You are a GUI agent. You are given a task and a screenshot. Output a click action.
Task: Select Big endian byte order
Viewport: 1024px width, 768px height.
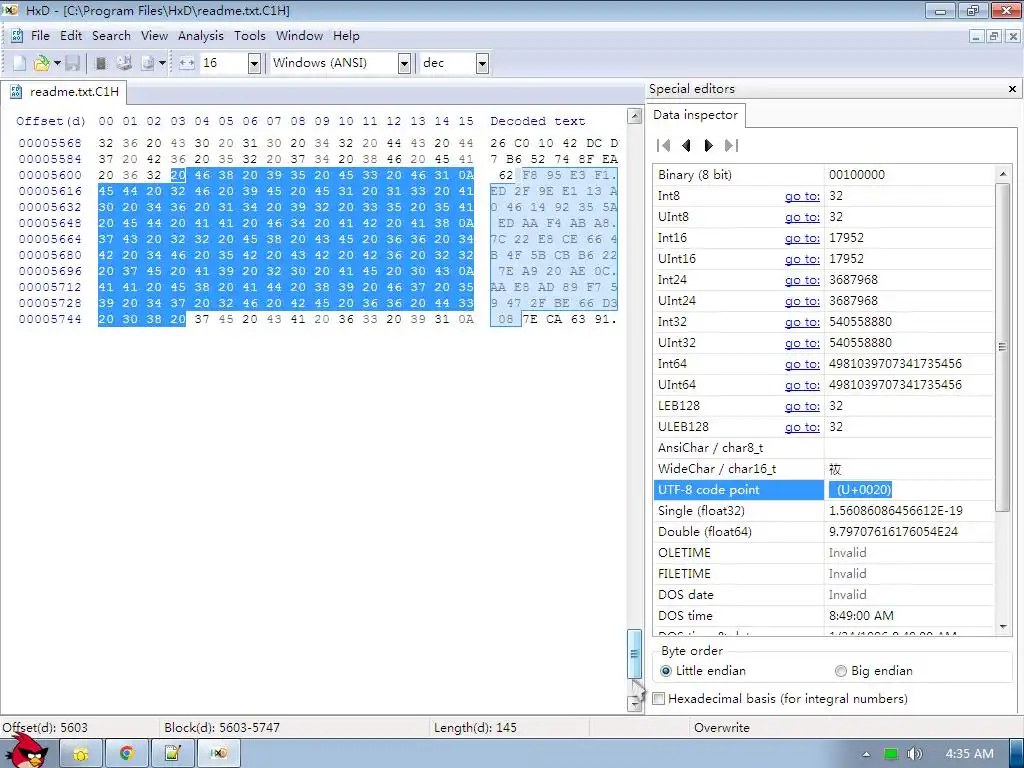click(x=874, y=671)
